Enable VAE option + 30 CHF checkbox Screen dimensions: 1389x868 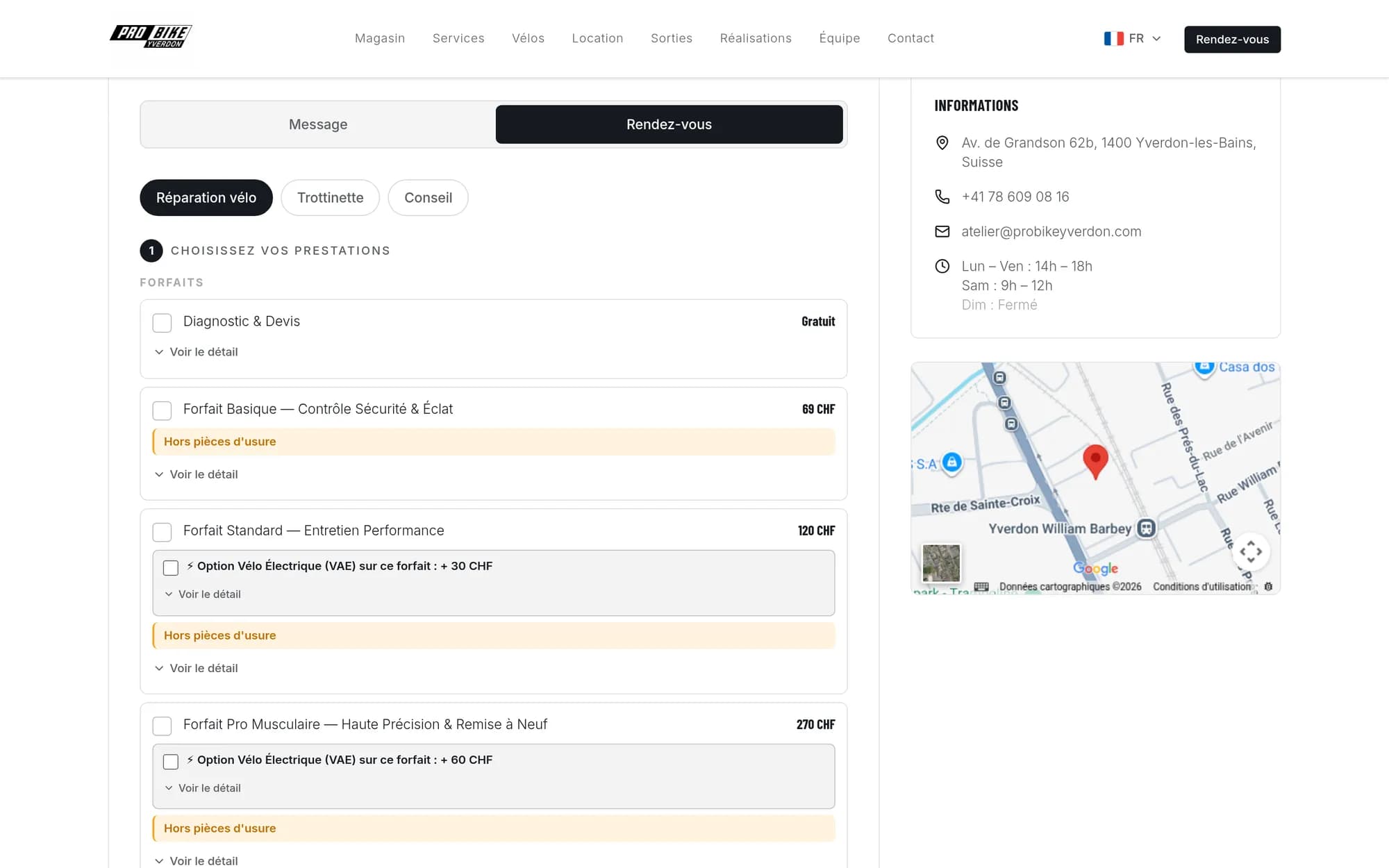point(171,567)
